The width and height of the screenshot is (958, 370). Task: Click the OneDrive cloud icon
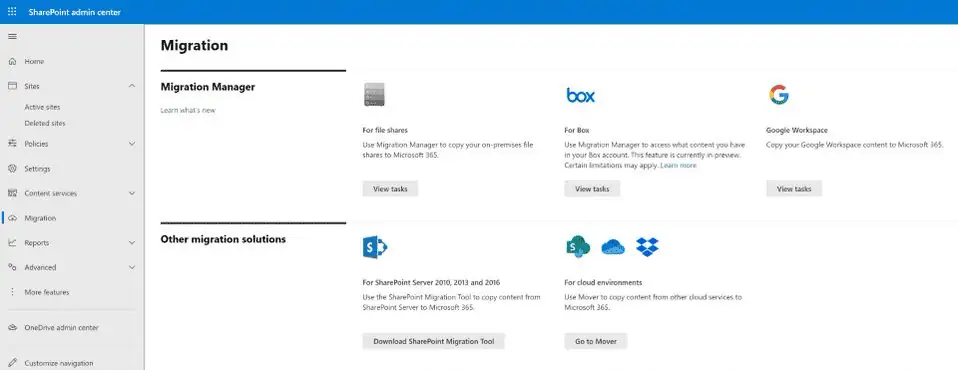click(613, 247)
